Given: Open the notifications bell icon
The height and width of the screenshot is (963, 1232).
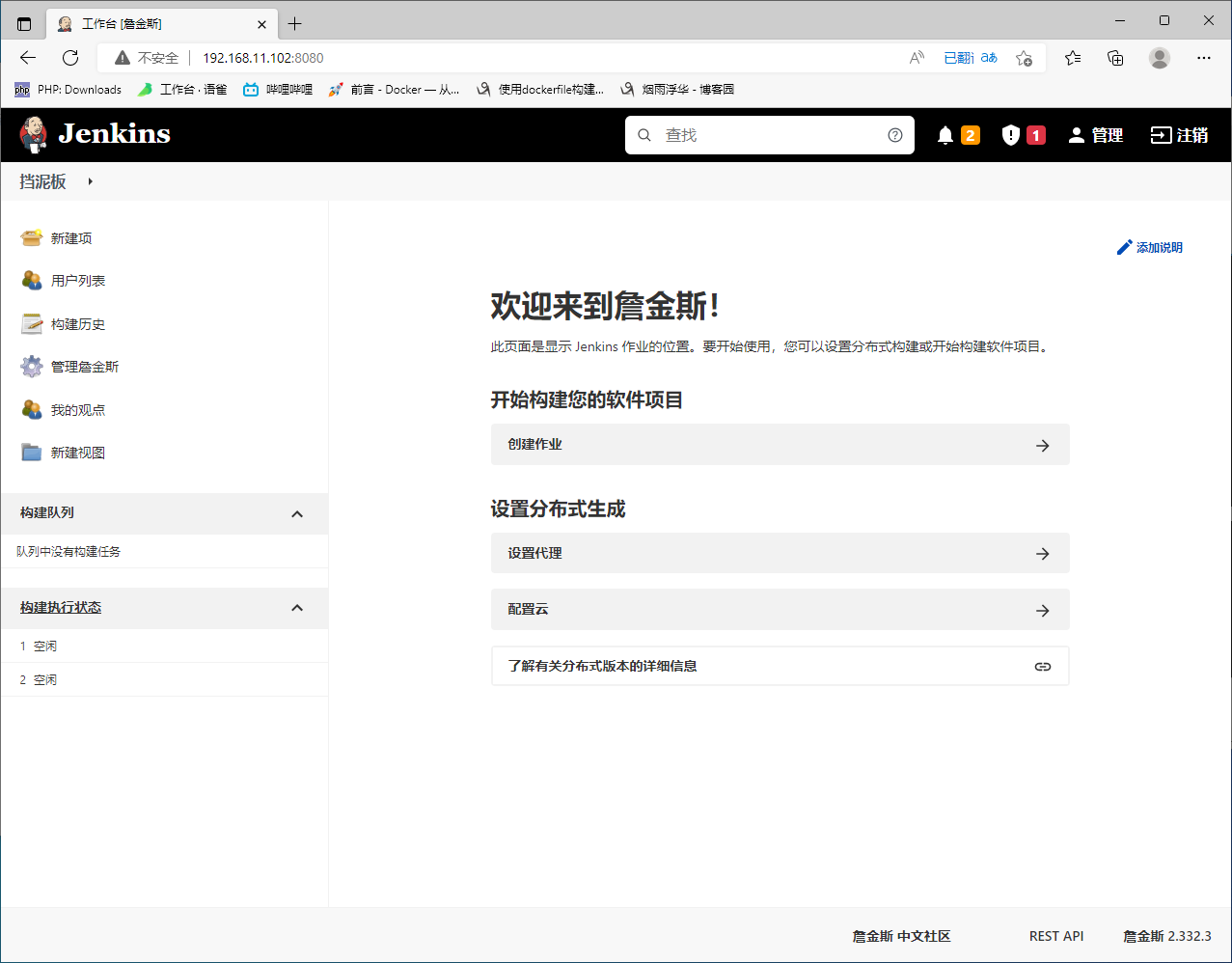Looking at the screenshot, I should pos(945,135).
